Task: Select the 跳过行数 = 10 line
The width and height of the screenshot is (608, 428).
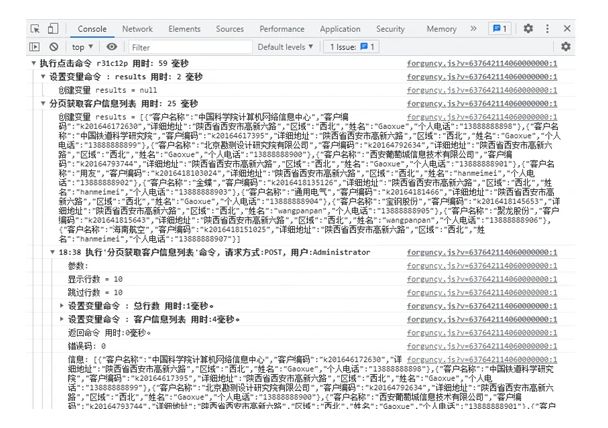Action: (95, 293)
